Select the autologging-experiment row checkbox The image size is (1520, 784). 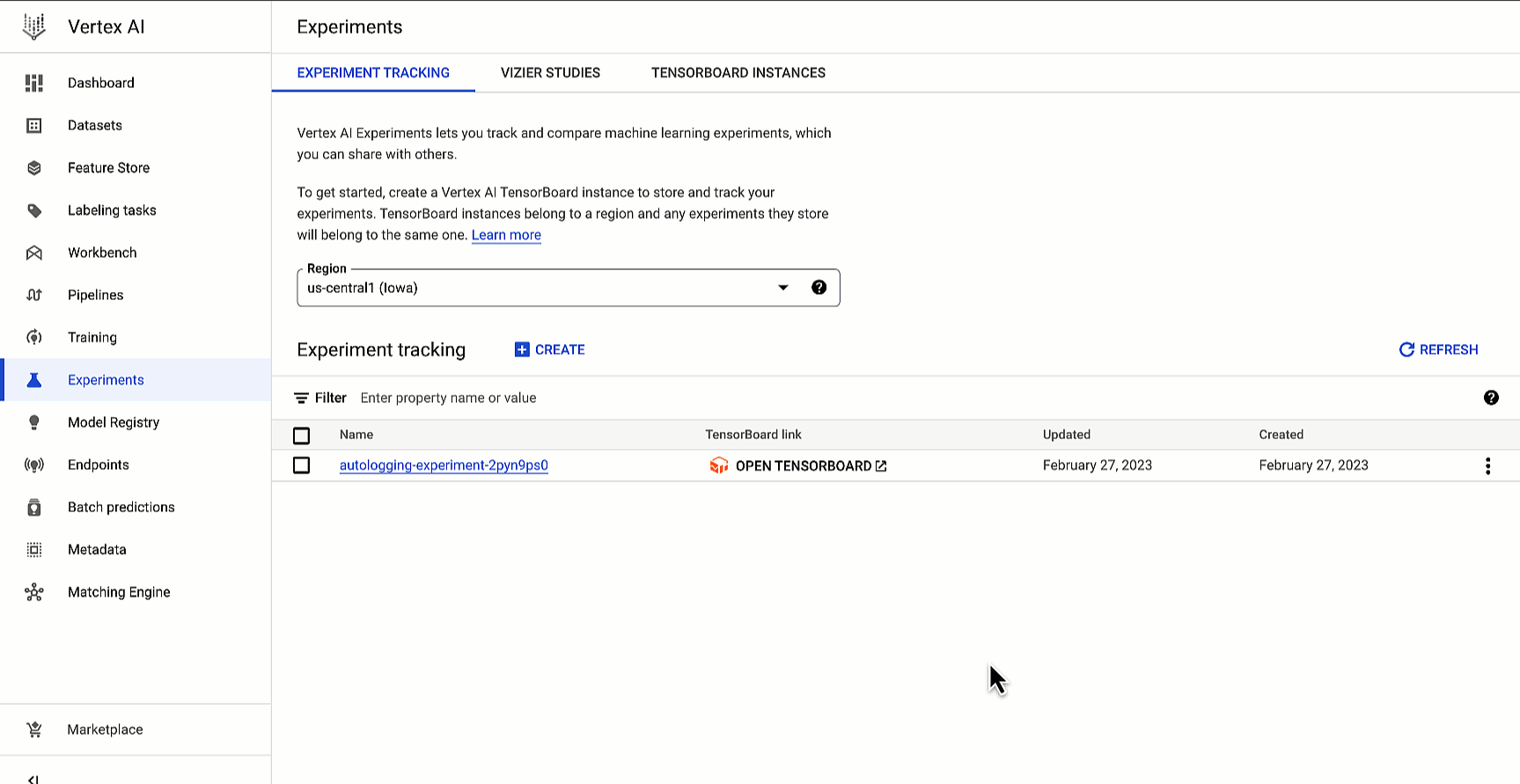tap(302, 465)
